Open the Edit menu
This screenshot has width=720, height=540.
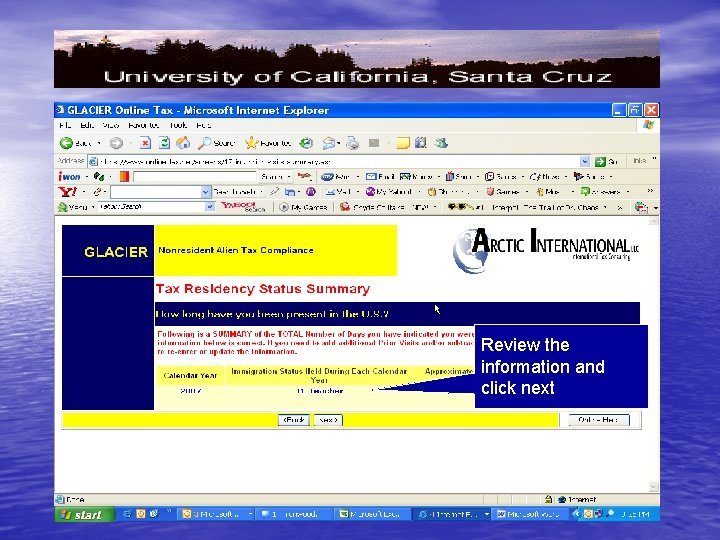pyautogui.click(x=87, y=125)
